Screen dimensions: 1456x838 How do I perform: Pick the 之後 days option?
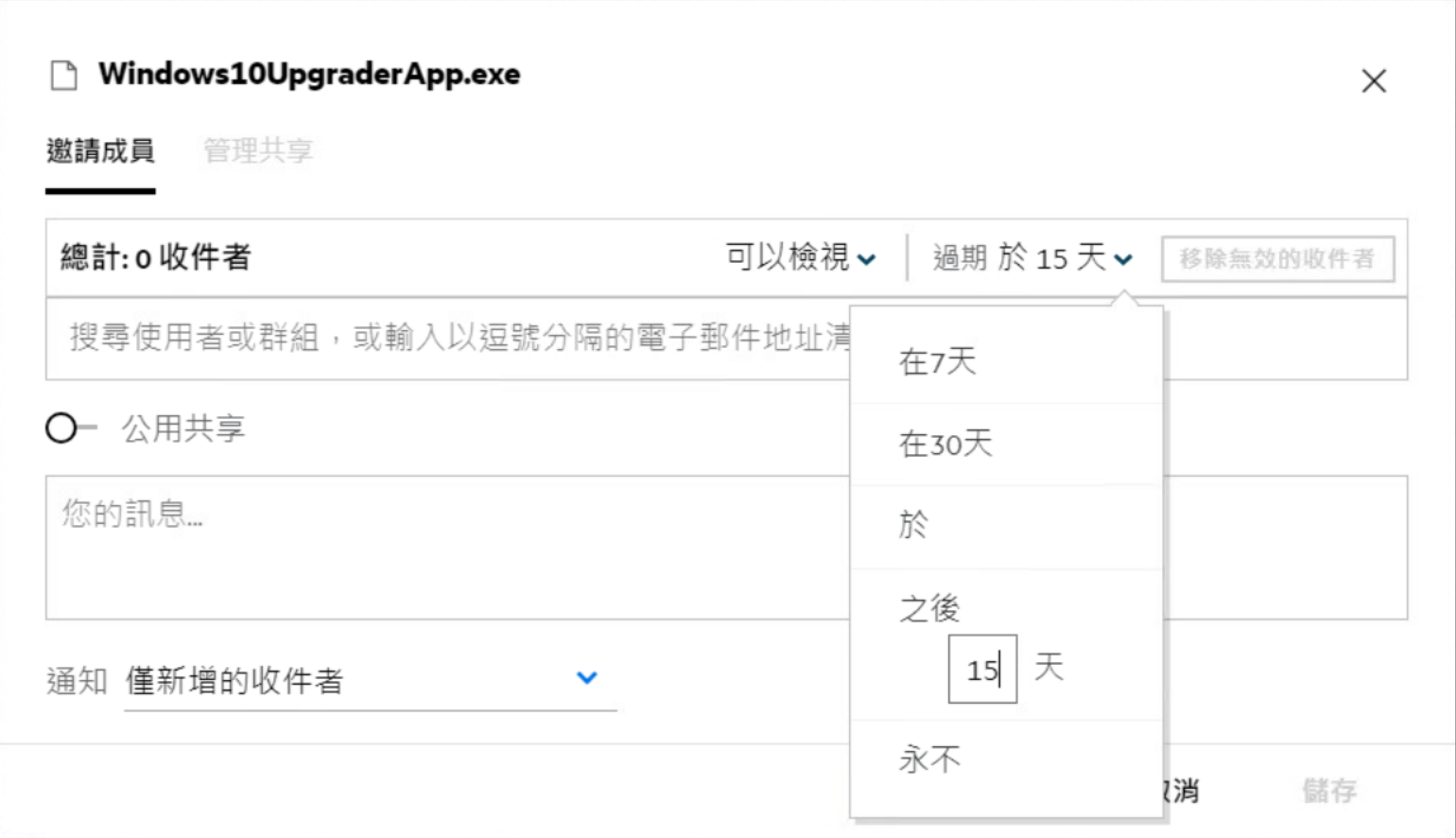coord(929,608)
